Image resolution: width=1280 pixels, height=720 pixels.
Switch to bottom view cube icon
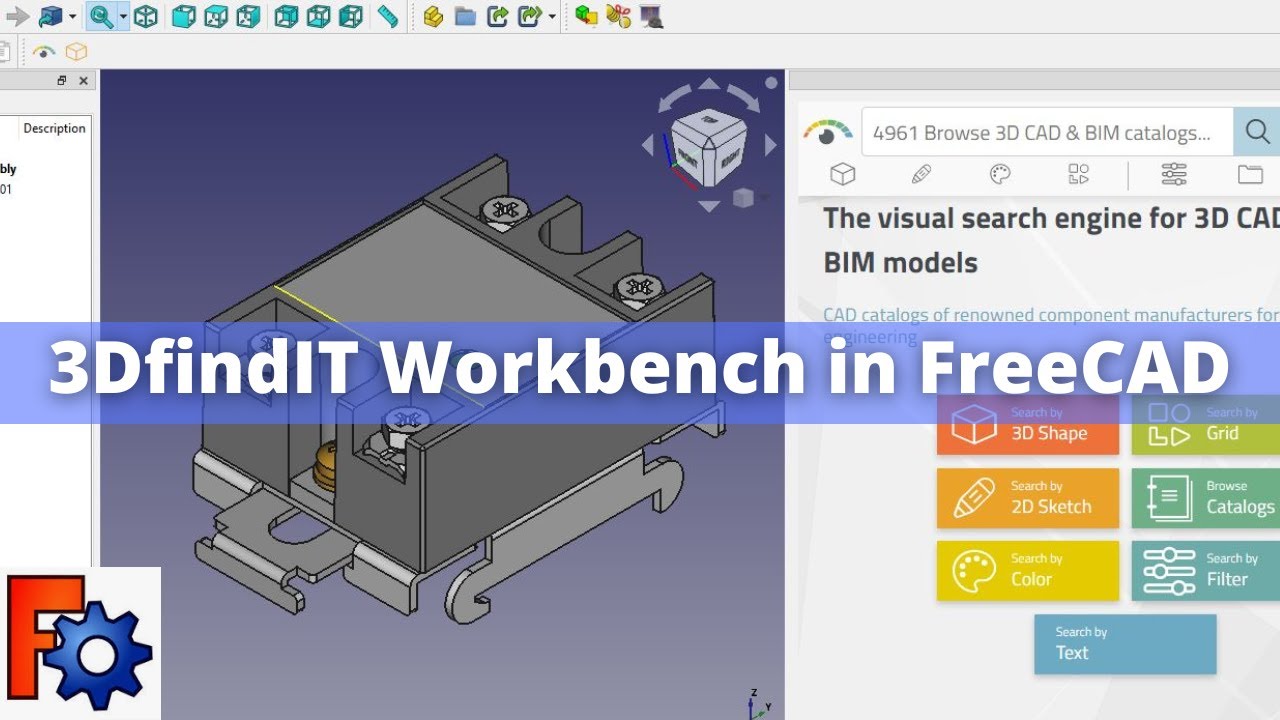coord(318,16)
